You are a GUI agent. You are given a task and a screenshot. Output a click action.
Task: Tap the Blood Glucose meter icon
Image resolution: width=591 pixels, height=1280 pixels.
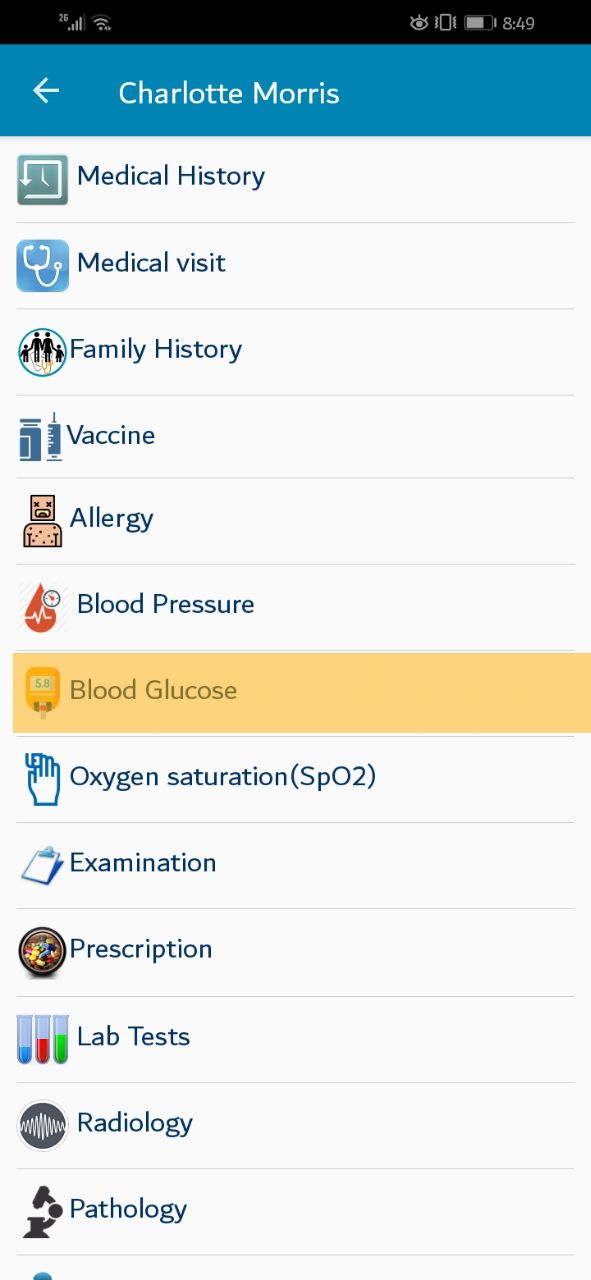tap(42, 693)
